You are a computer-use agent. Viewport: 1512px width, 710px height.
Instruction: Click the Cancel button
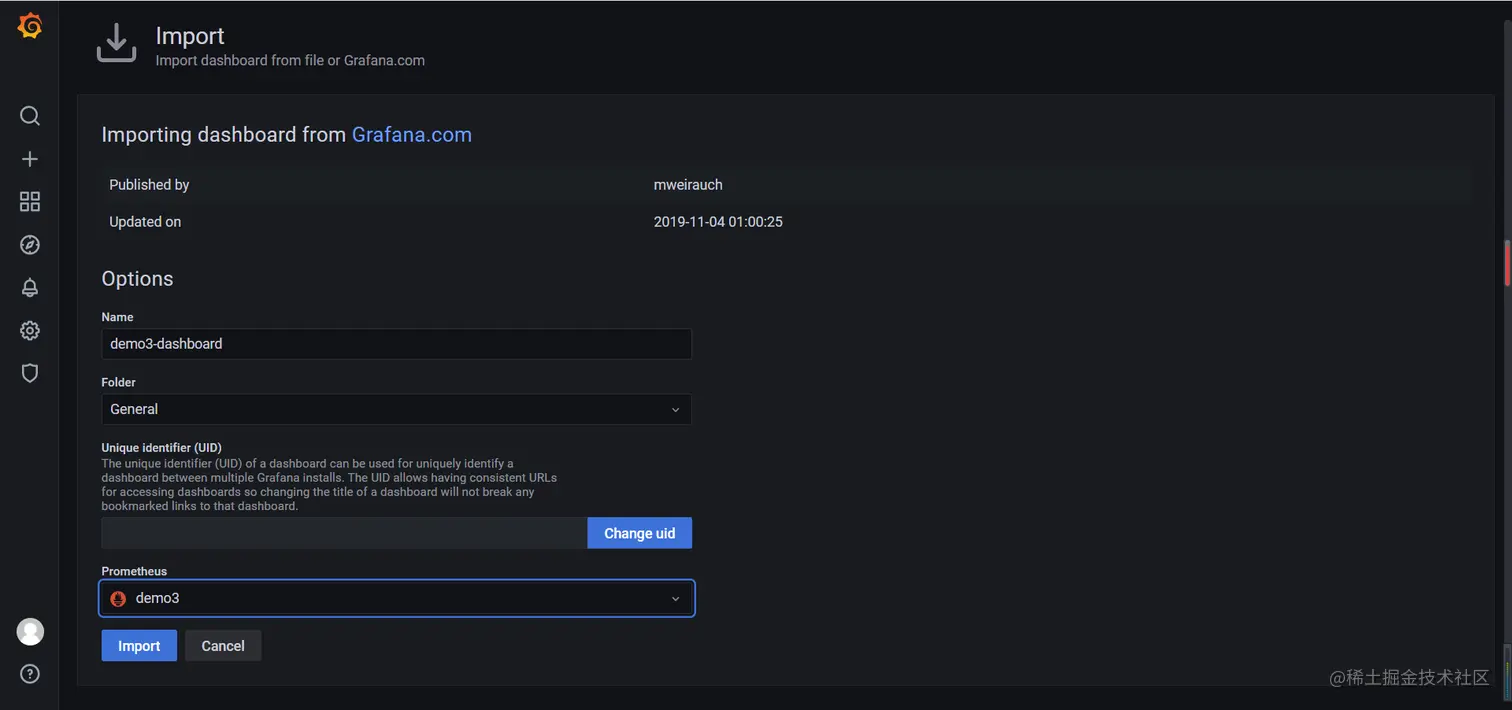223,646
